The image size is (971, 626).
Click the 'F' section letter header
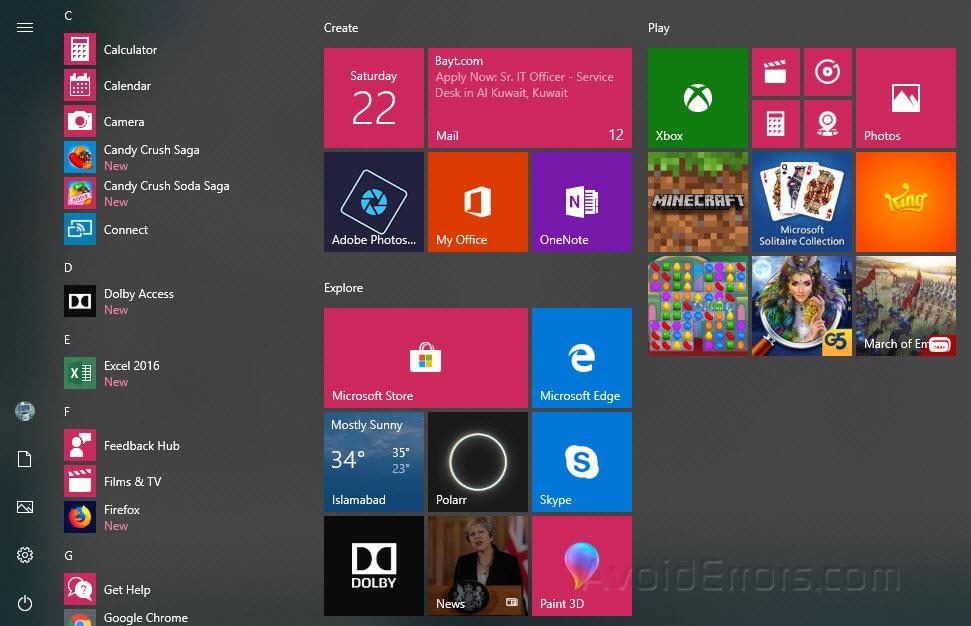[x=66, y=411]
